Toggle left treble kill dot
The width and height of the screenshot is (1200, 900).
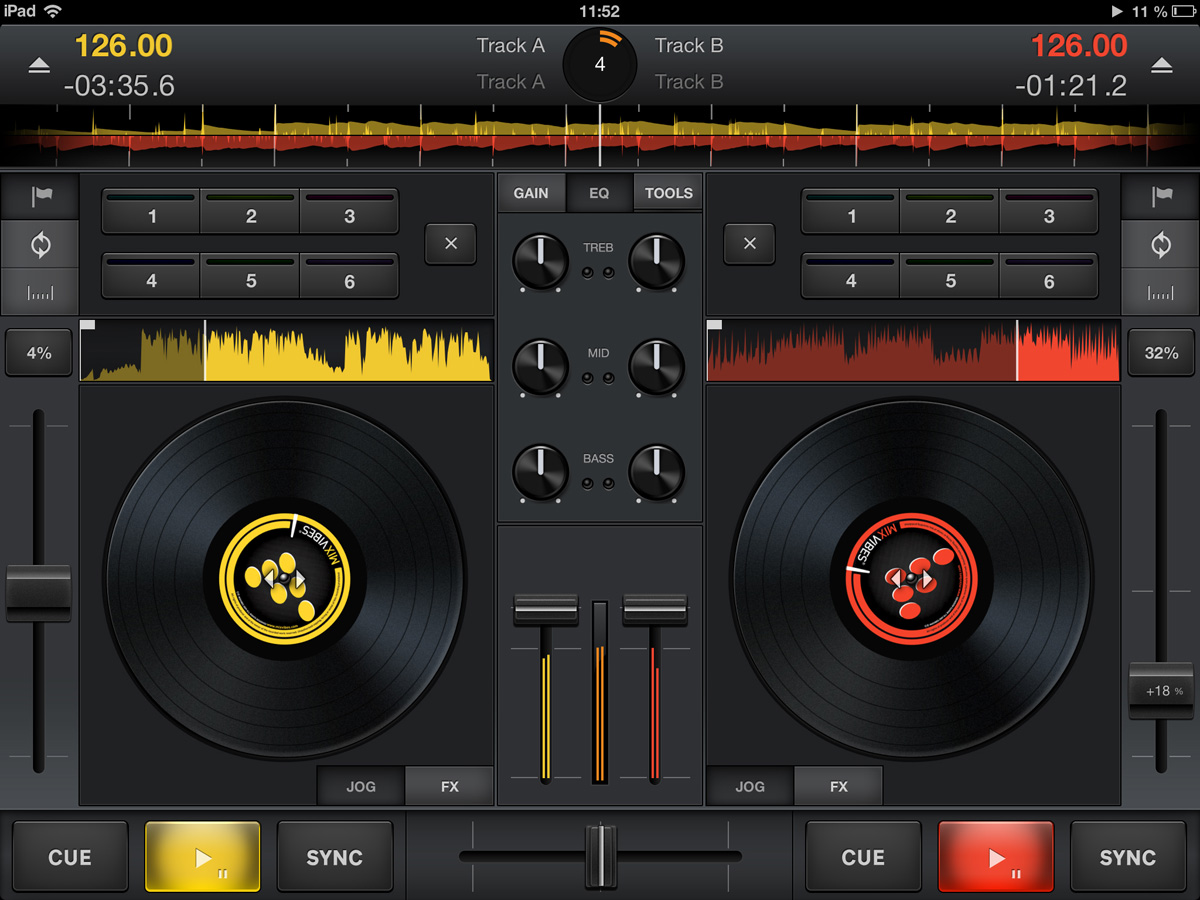coord(589,273)
